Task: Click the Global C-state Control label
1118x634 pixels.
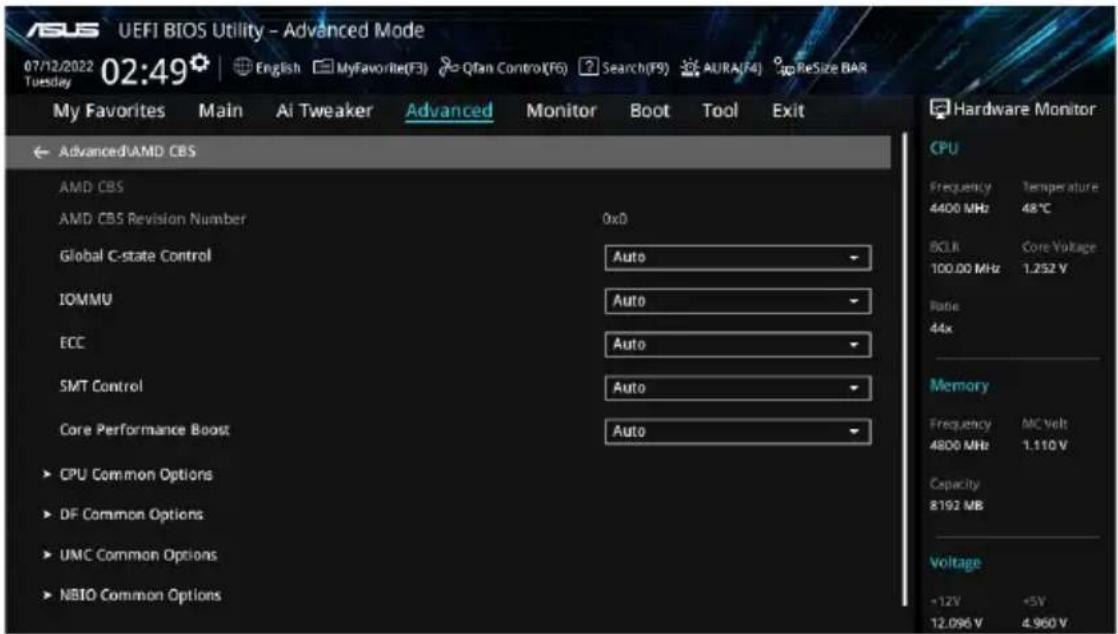Action: coord(135,256)
